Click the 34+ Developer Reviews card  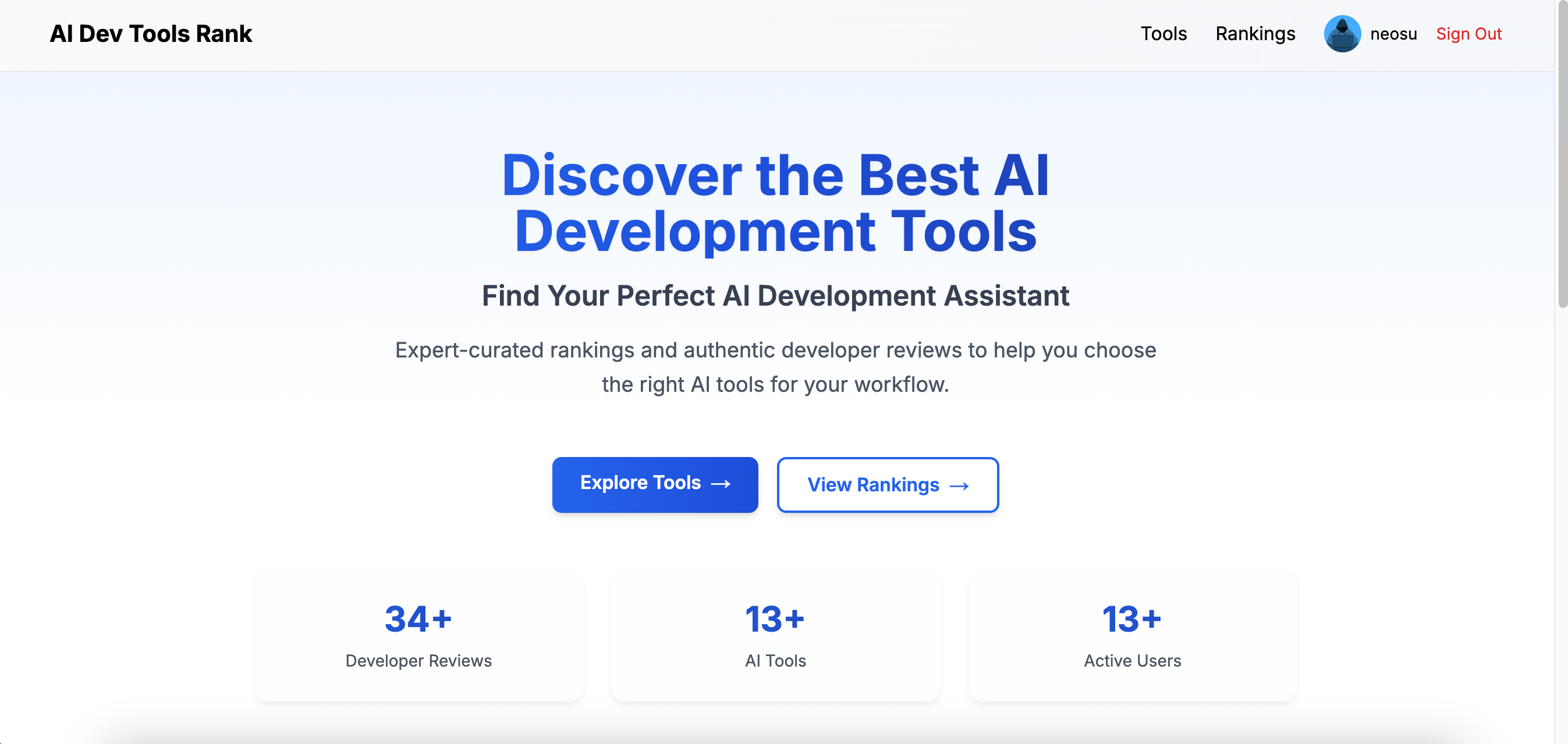coord(419,637)
